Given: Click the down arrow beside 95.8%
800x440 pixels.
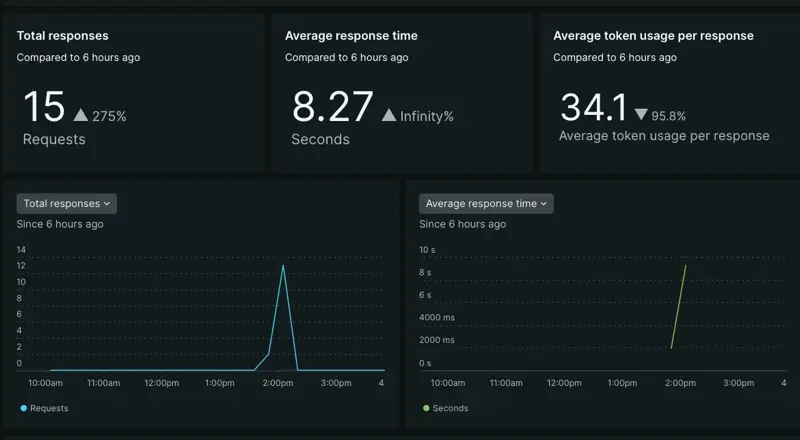Looking at the screenshot, I should [641, 116].
